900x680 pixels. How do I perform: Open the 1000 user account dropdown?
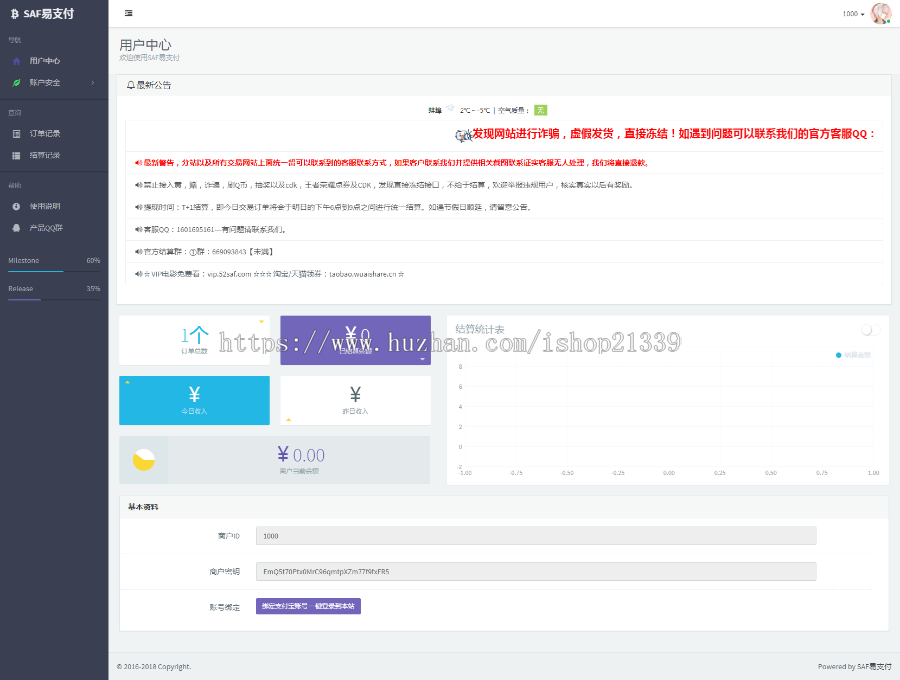tap(854, 14)
